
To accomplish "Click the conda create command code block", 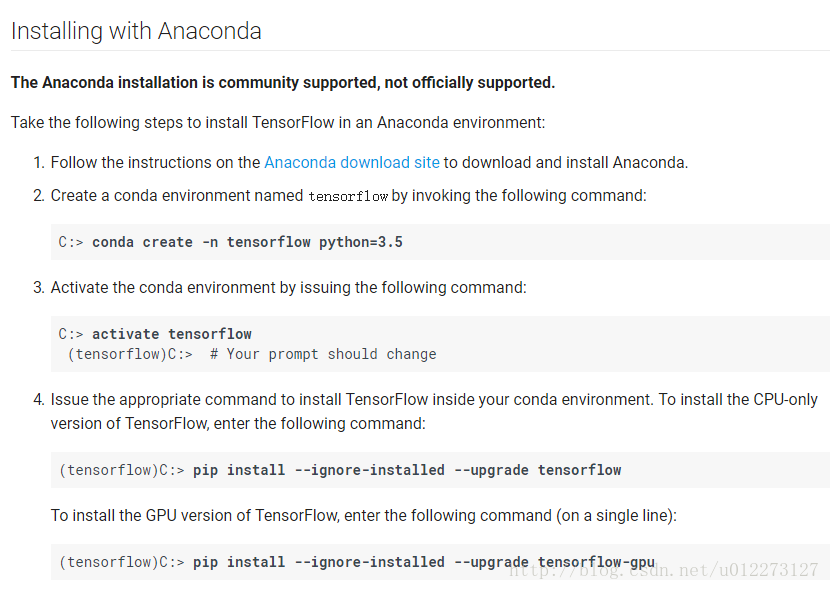I will (x=440, y=242).
